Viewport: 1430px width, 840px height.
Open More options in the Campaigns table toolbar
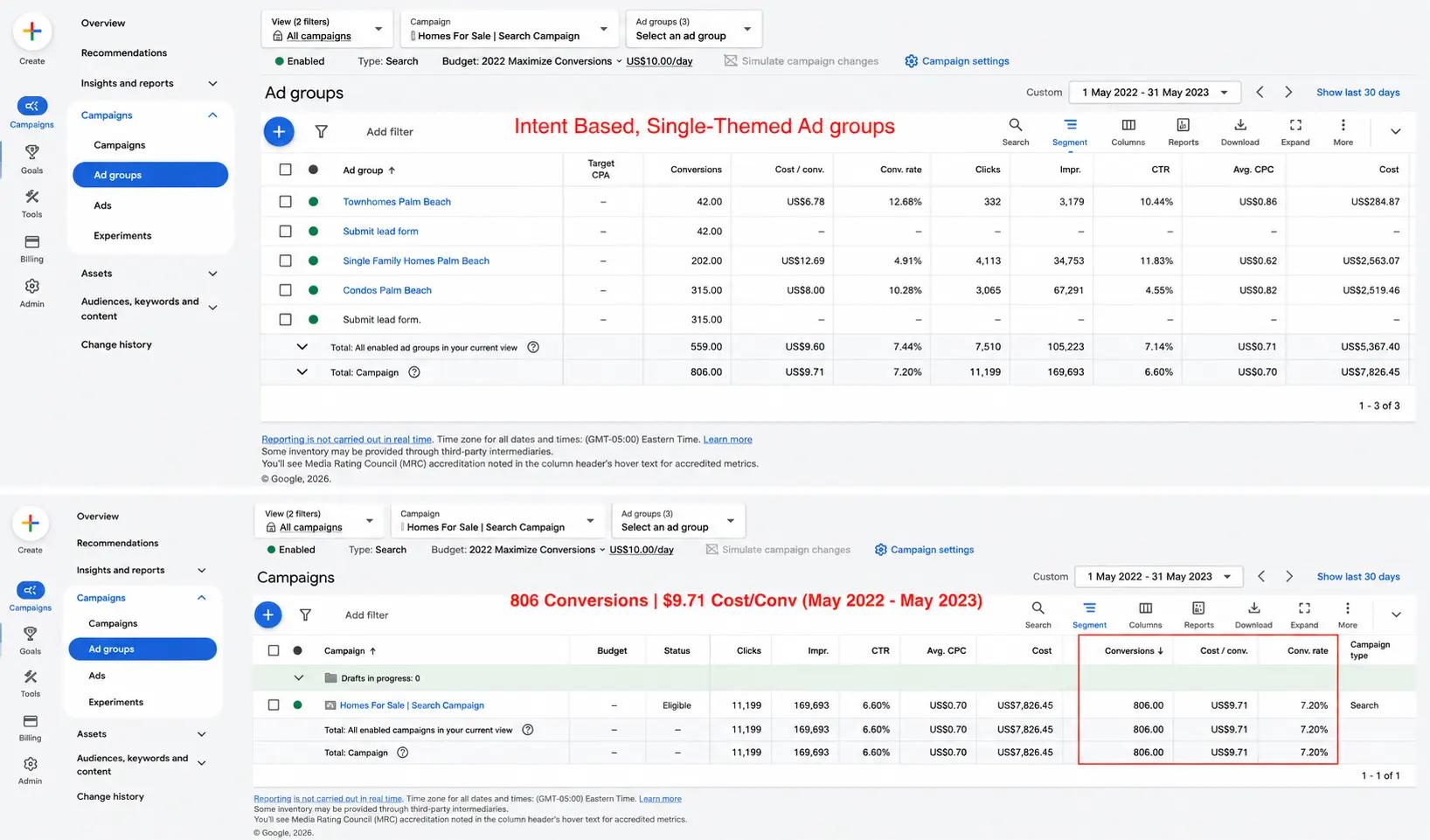[x=1347, y=614]
